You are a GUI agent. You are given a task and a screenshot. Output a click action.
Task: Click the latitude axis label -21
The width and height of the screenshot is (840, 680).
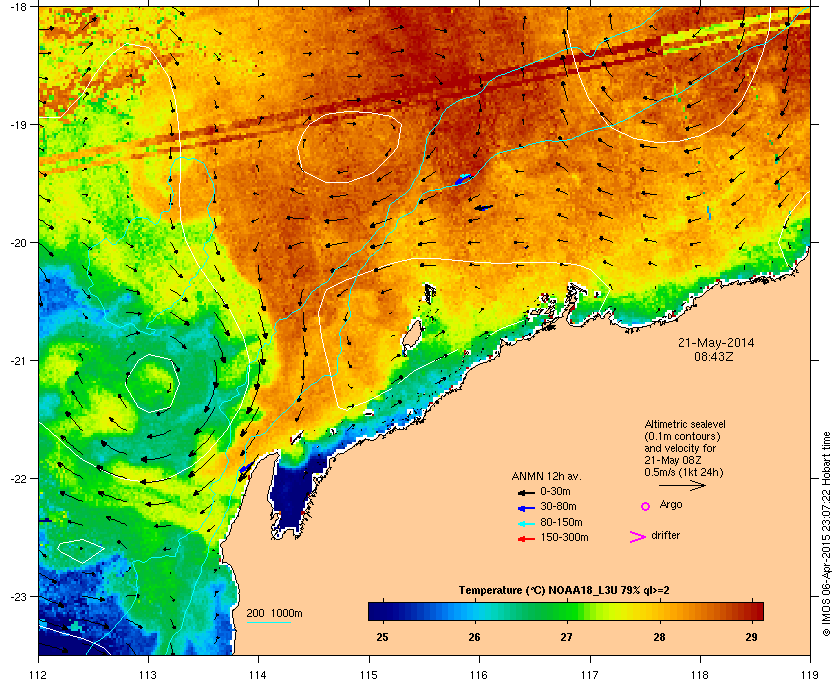tap(18, 360)
